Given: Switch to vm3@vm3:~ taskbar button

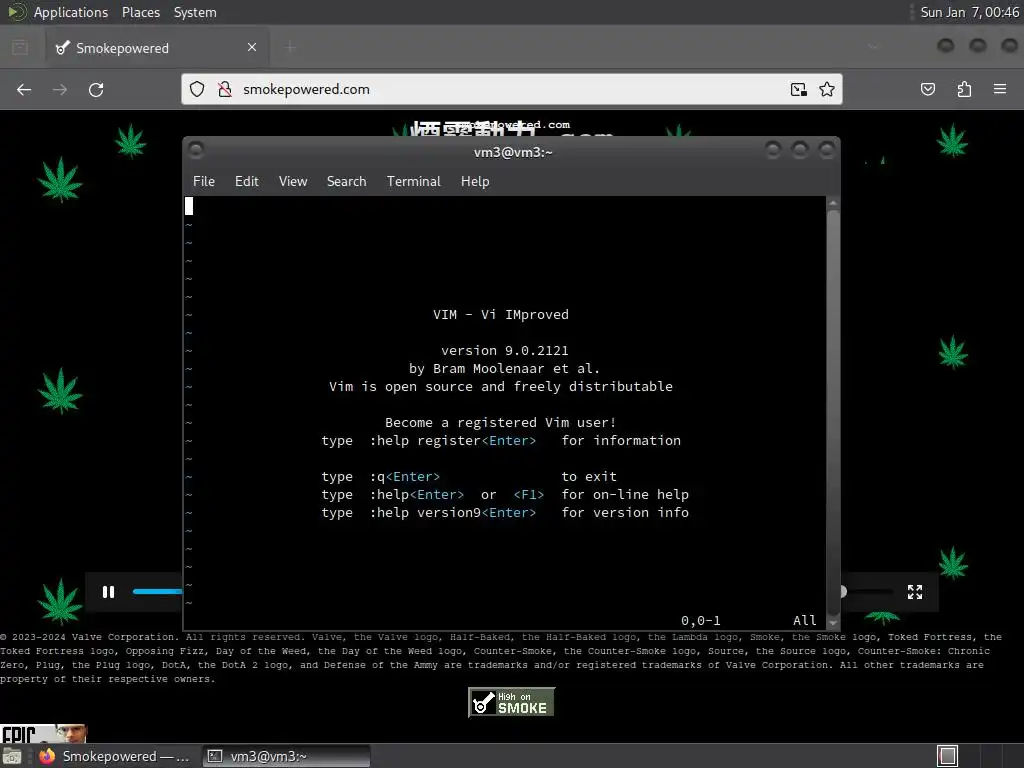Looking at the screenshot, I should [x=286, y=756].
